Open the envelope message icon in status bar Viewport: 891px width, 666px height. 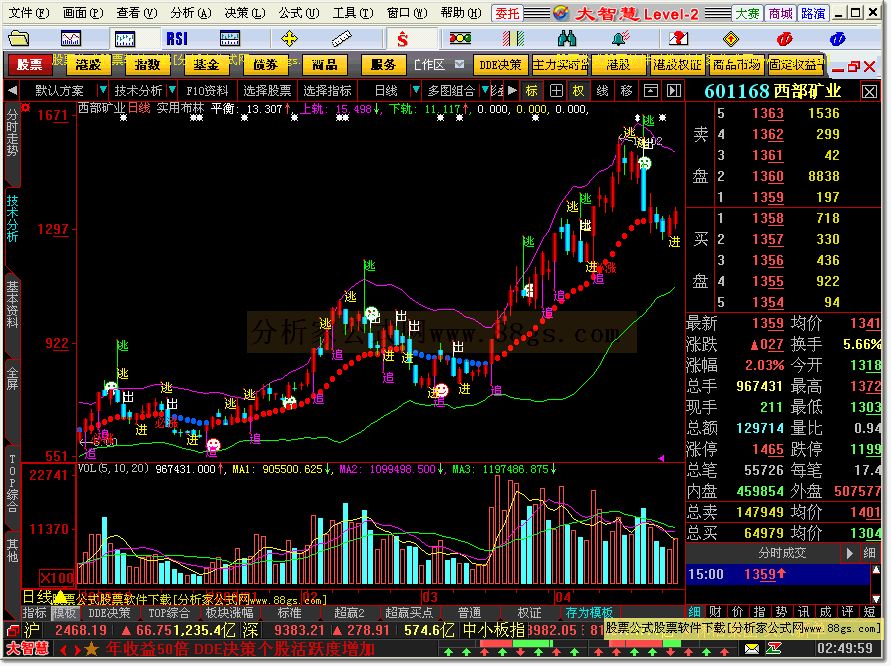point(751,648)
